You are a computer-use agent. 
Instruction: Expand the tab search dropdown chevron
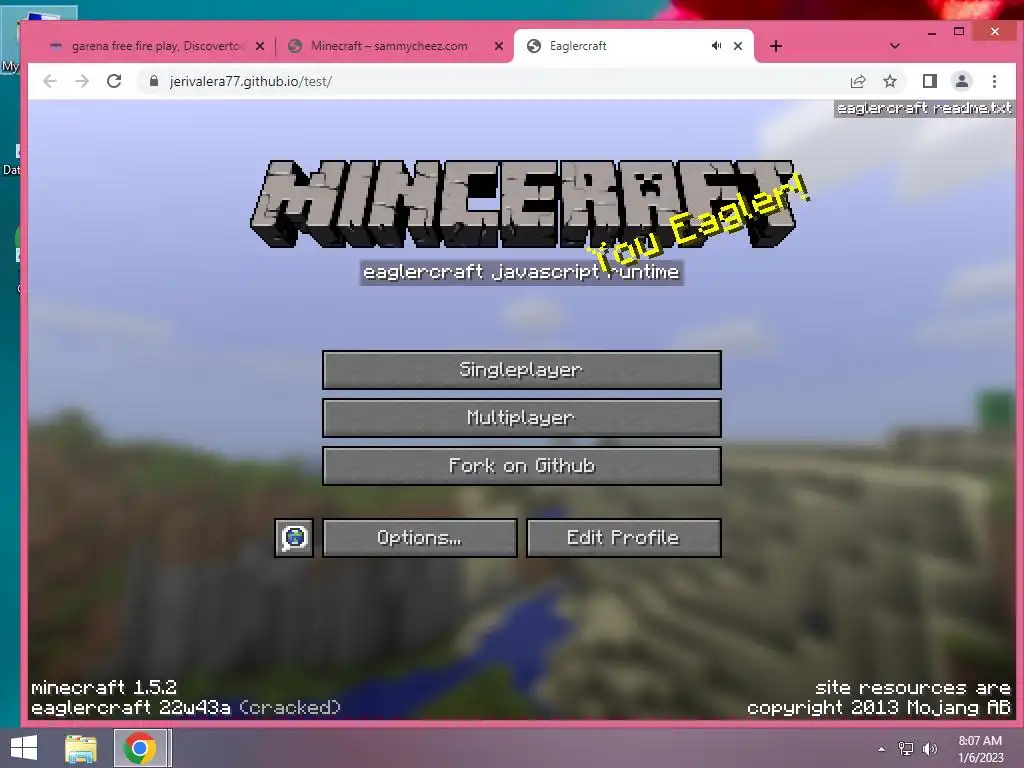[895, 46]
